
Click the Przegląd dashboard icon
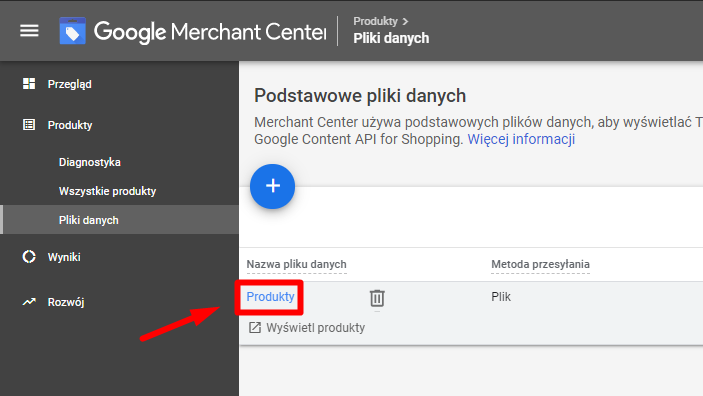(x=29, y=84)
